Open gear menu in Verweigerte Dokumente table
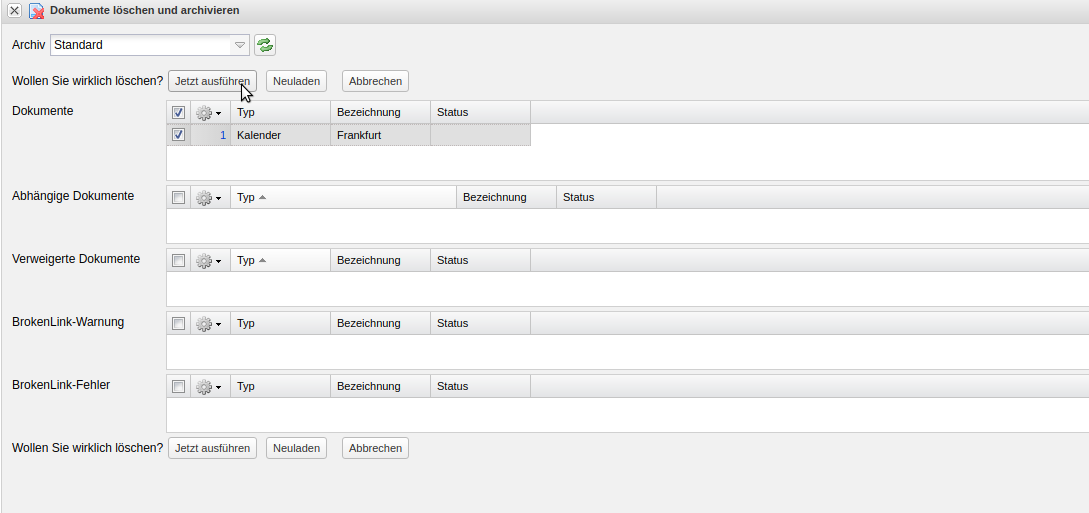The width and height of the screenshot is (1089, 513). (x=209, y=261)
